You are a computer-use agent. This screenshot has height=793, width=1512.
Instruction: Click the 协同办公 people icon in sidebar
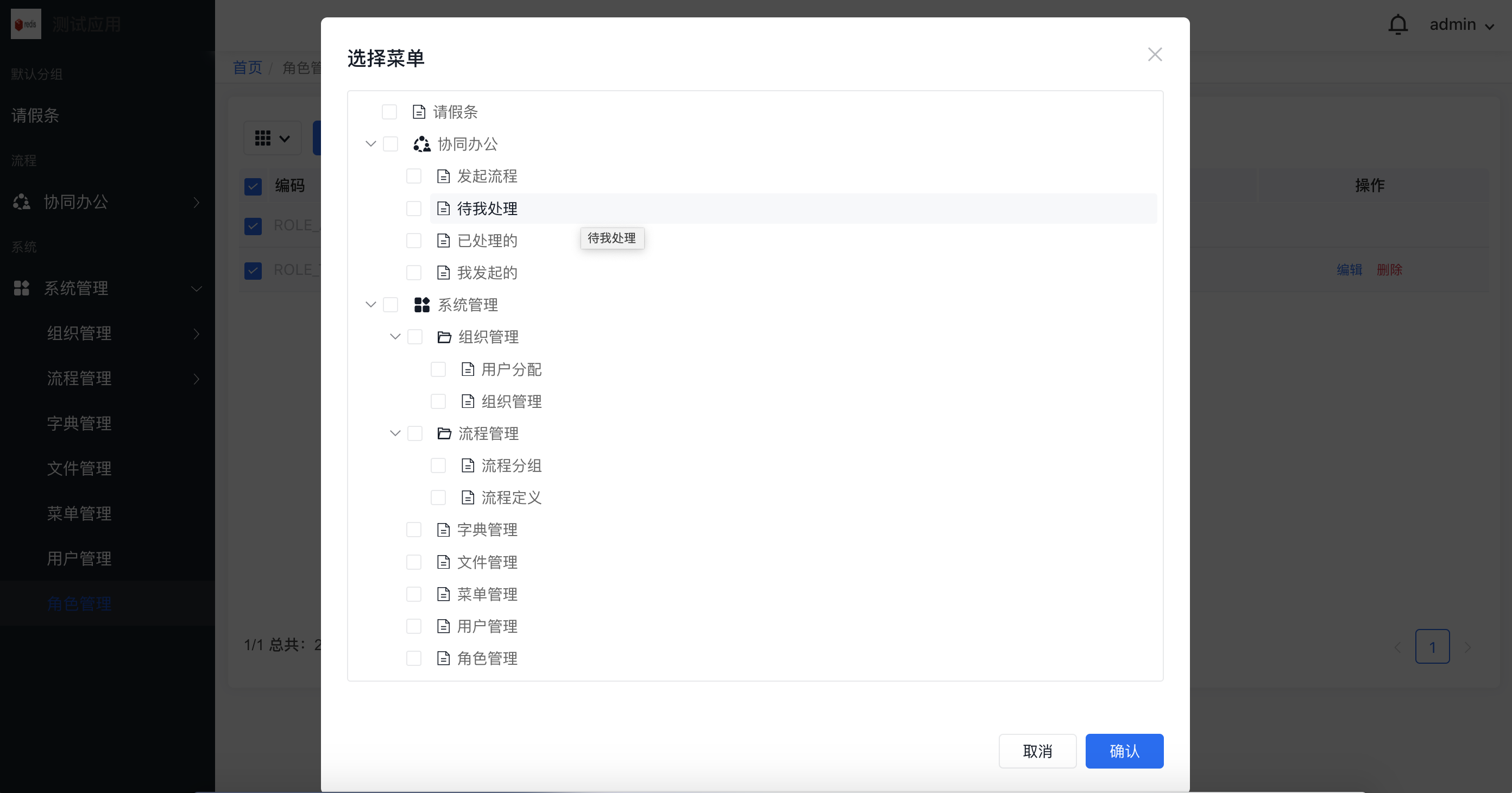[21, 202]
